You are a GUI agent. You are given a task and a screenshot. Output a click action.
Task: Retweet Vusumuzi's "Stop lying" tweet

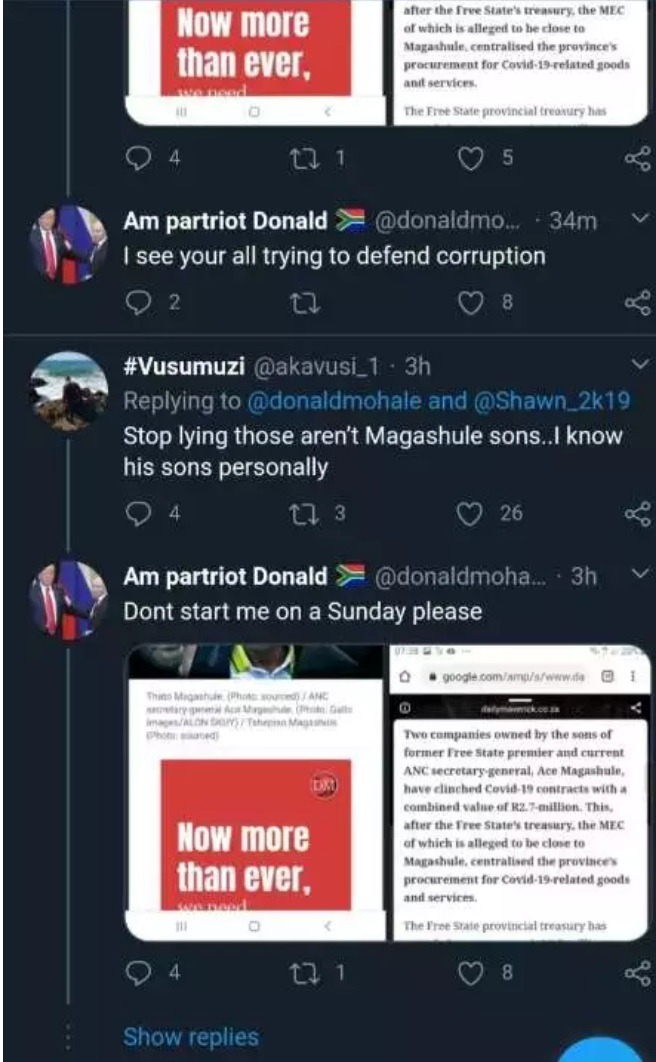tap(298, 513)
